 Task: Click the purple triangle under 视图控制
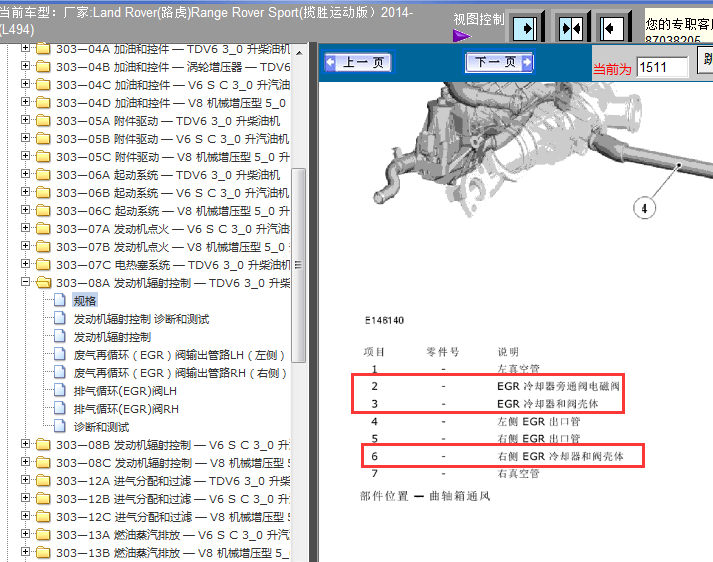pos(461,36)
